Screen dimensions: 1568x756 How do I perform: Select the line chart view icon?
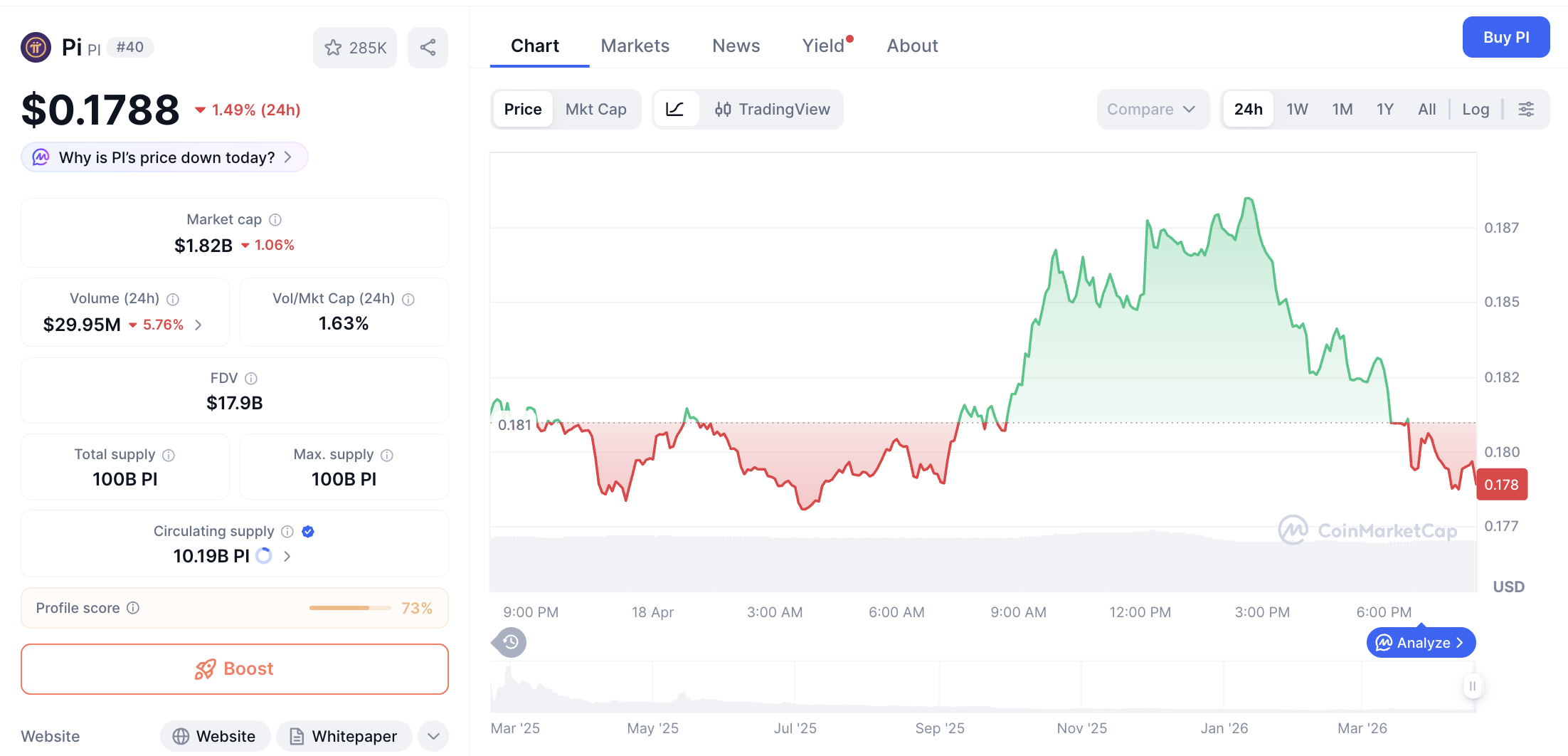pyautogui.click(x=675, y=109)
